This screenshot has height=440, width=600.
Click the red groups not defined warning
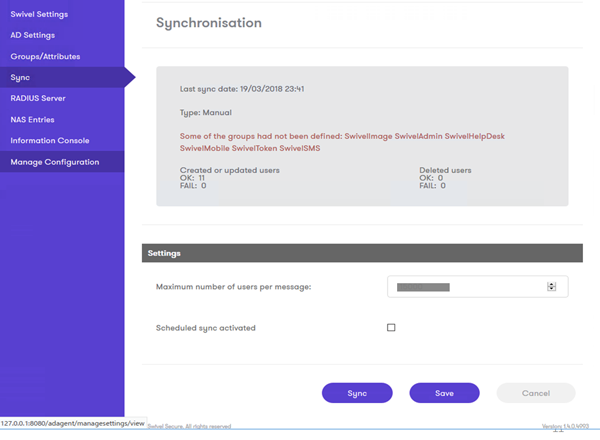[342, 142]
